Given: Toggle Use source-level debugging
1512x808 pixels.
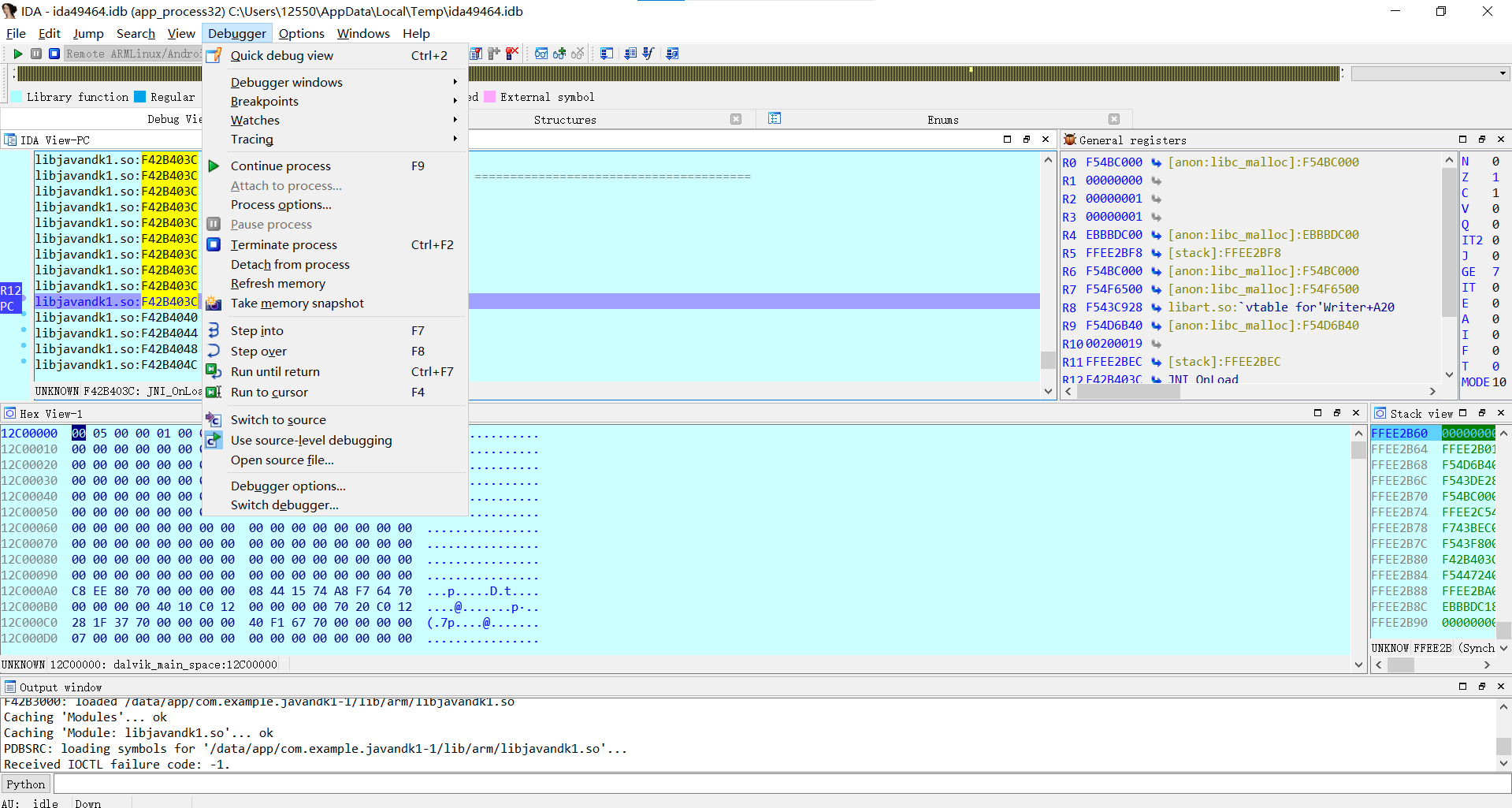Looking at the screenshot, I should pyautogui.click(x=310, y=440).
